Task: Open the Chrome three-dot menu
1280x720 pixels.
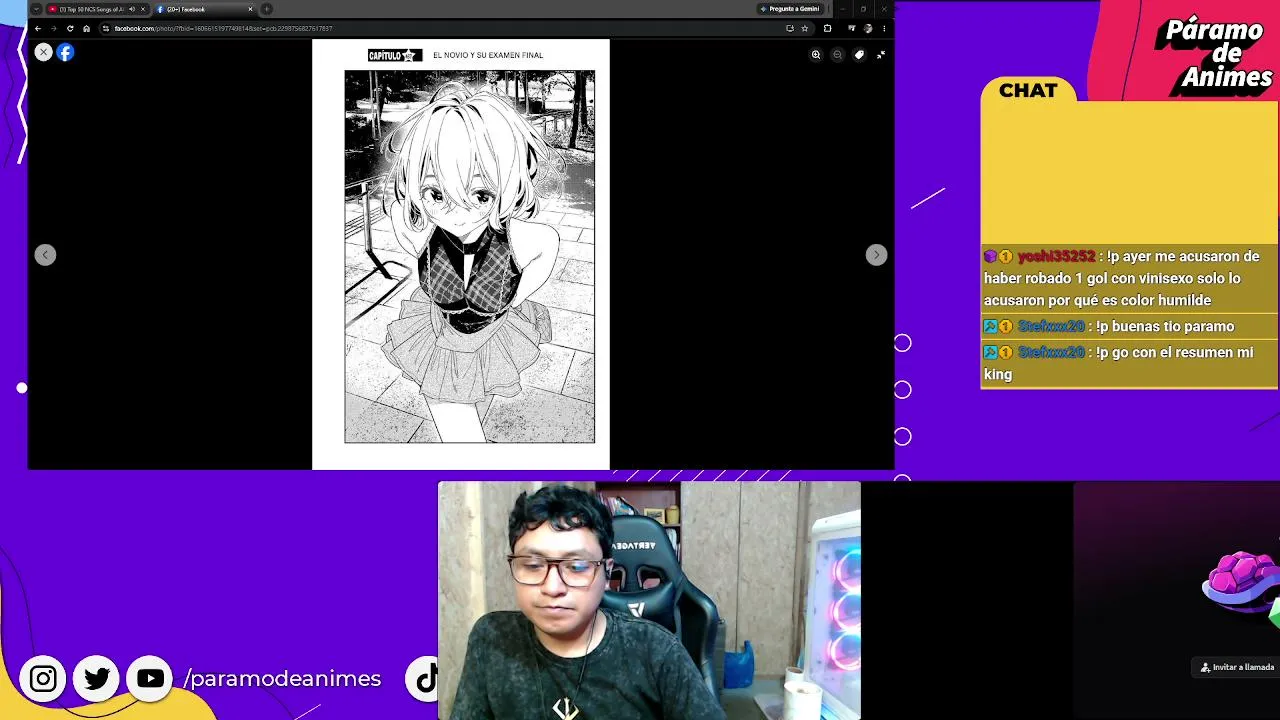Action: tap(884, 28)
